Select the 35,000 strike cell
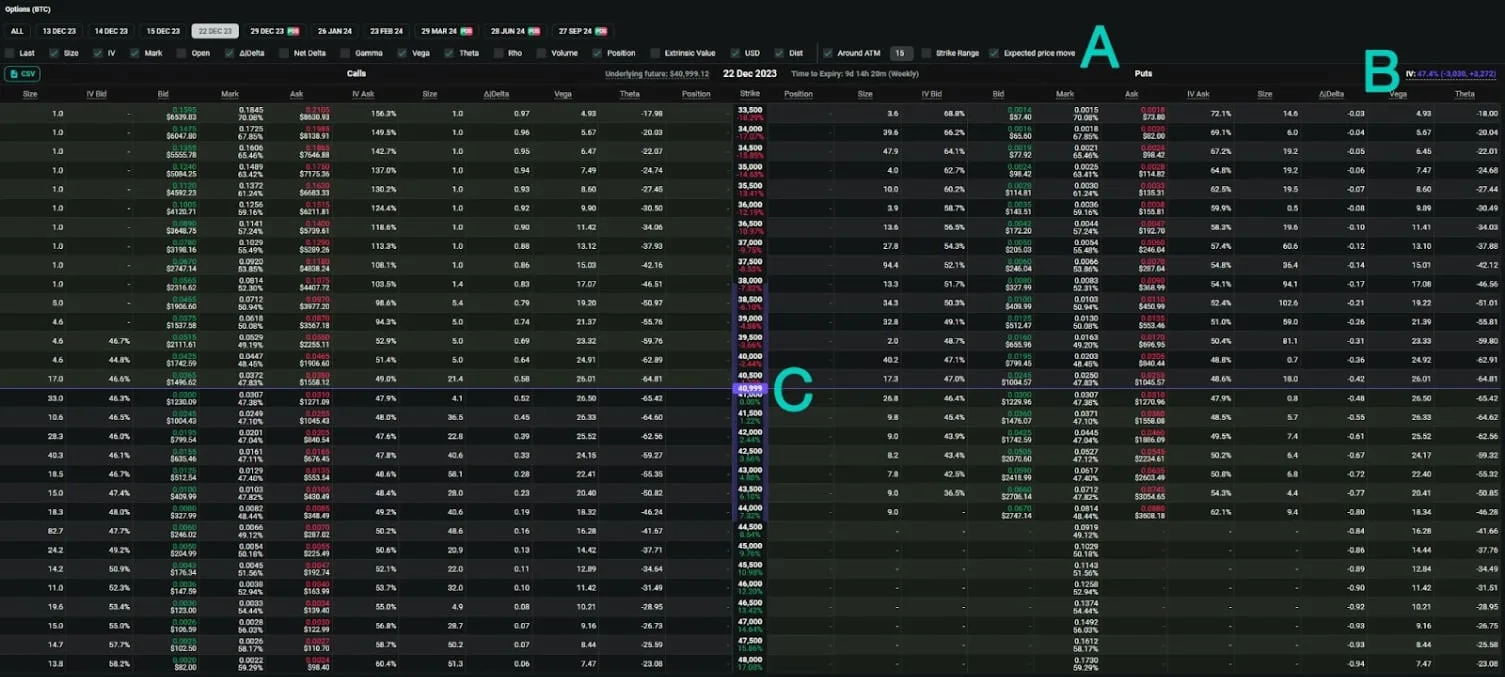Image resolution: width=1505 pixels, height=677 pixels. pyautogui.click(x=750, y=170)
